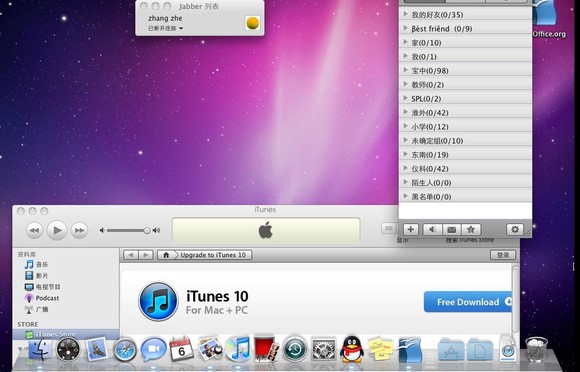This screenshot has width=580, height=372.
Task: Open the Trash in the Dock
Action: coord(536,350)
